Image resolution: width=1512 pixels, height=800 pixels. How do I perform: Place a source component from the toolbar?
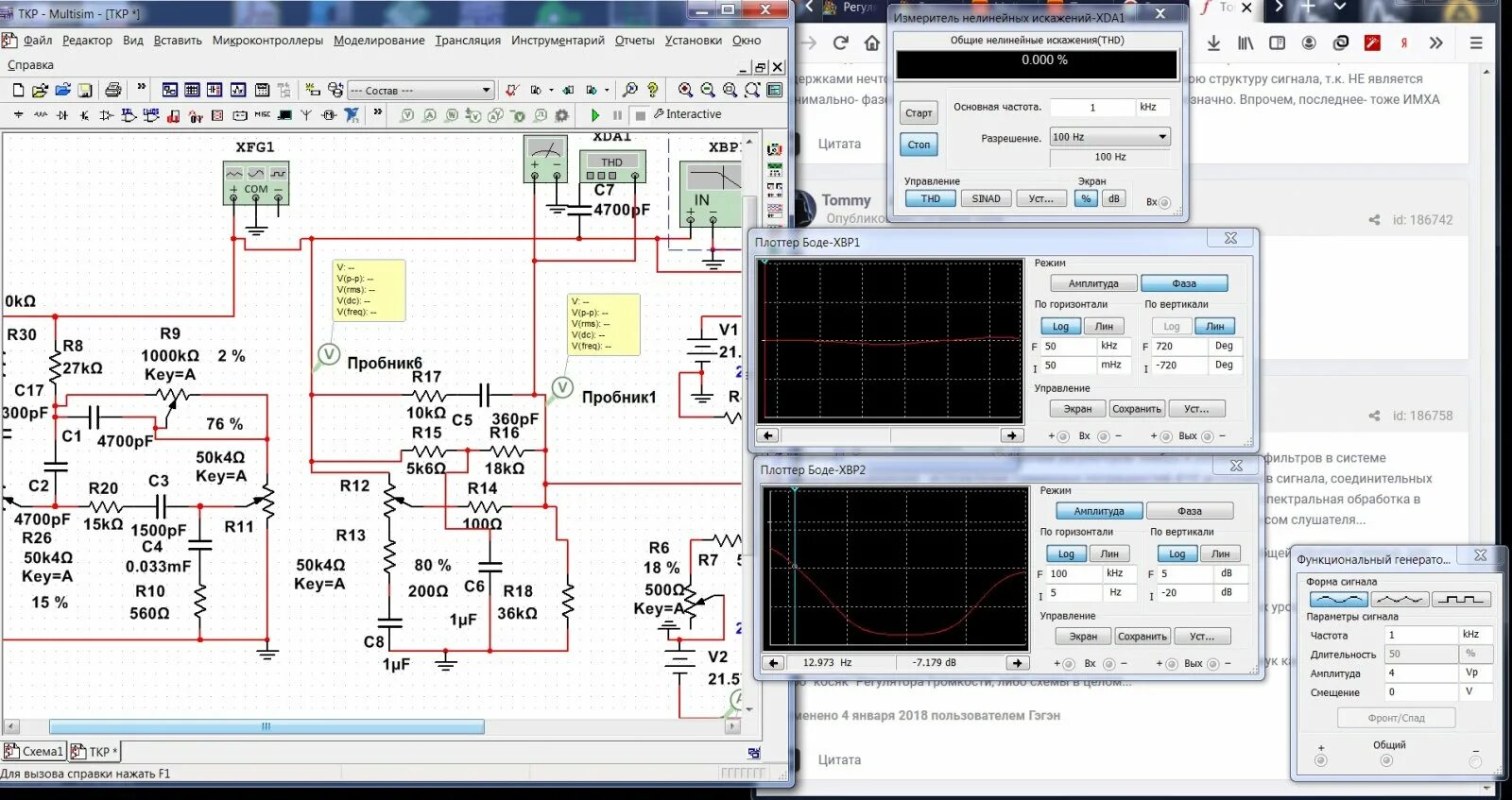point(18,114)
